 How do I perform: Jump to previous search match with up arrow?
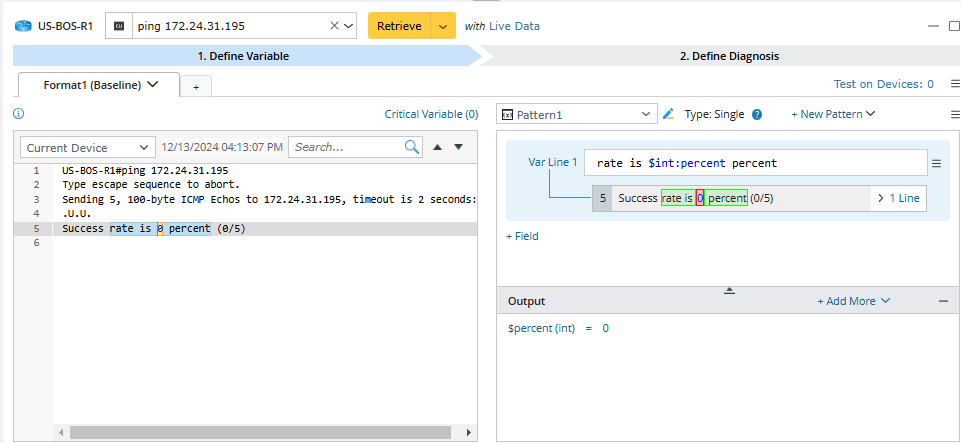(438, 147)
